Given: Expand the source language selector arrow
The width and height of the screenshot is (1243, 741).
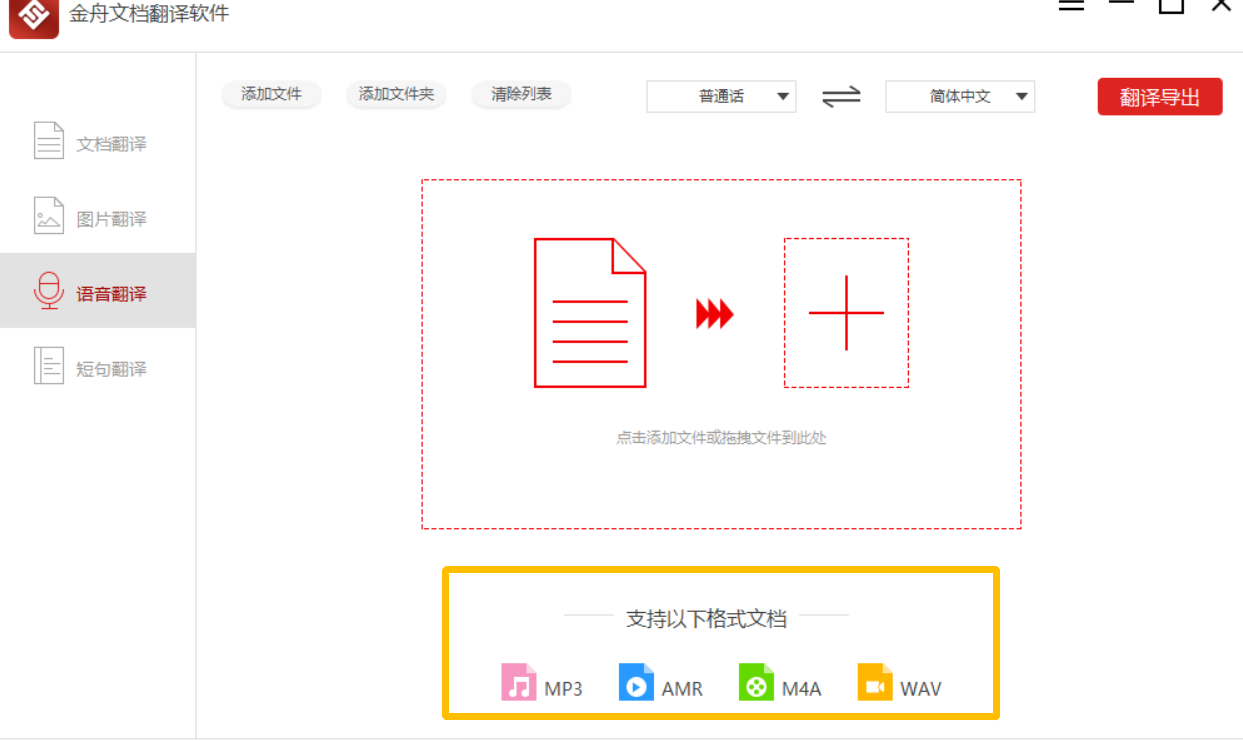Looking at the screenshot, I should tap(783, 95).
